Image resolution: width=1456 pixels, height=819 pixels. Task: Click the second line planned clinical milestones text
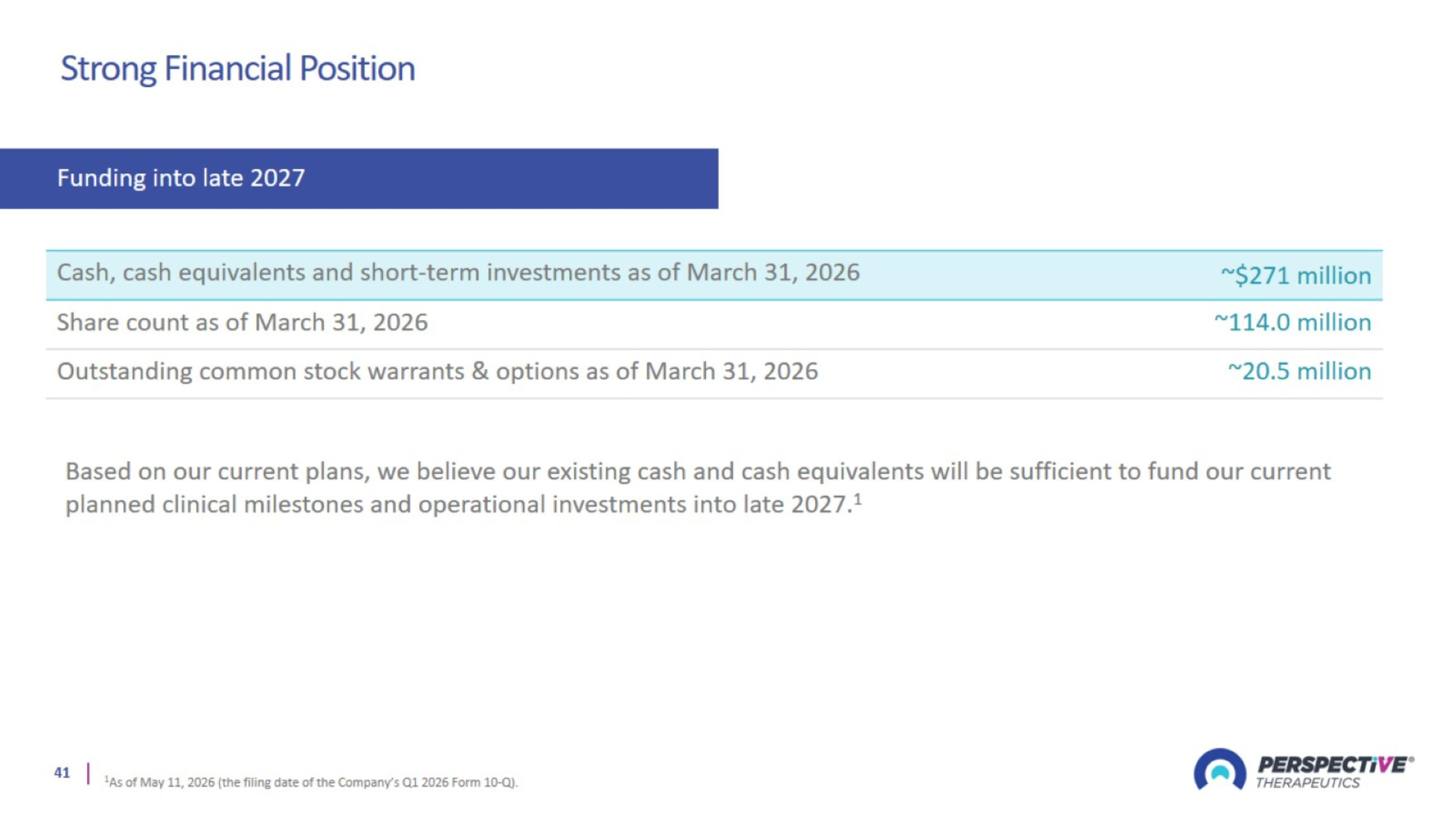tap(463, 504)
